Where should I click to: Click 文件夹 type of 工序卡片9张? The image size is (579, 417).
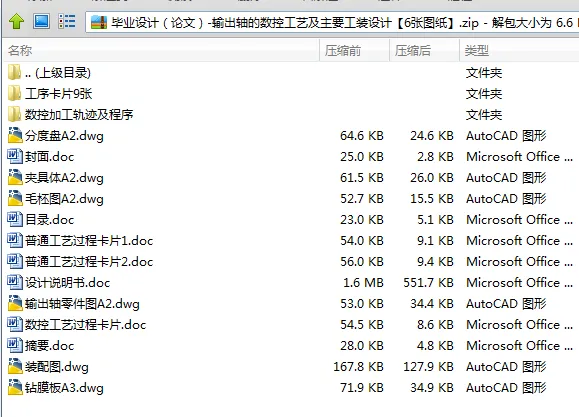484,94
